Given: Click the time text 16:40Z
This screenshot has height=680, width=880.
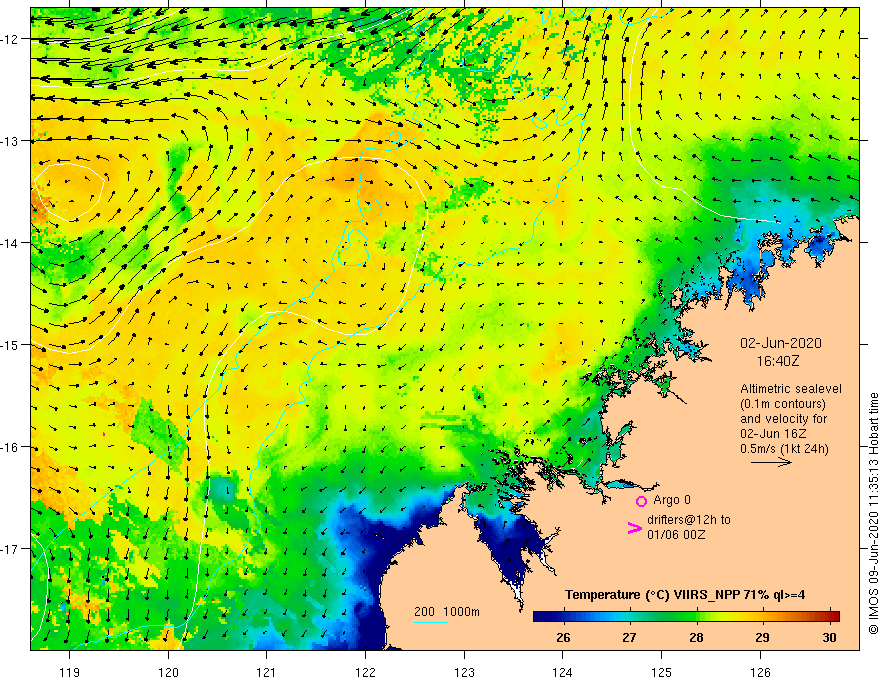Looking at the screenshot, I should pos(778,361).
